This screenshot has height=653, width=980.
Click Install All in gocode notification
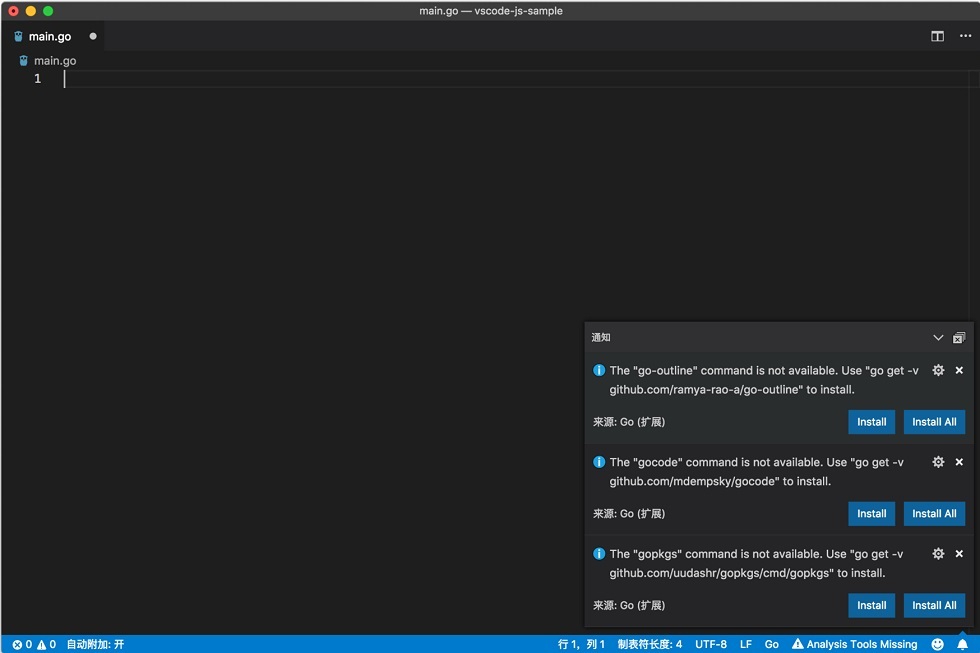coord(934,514)
